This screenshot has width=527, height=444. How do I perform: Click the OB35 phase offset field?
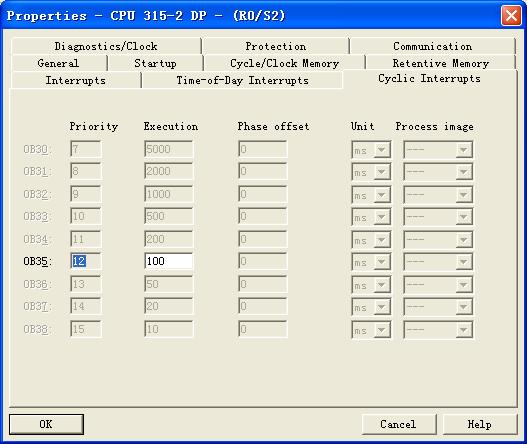[x=262, y=261]
